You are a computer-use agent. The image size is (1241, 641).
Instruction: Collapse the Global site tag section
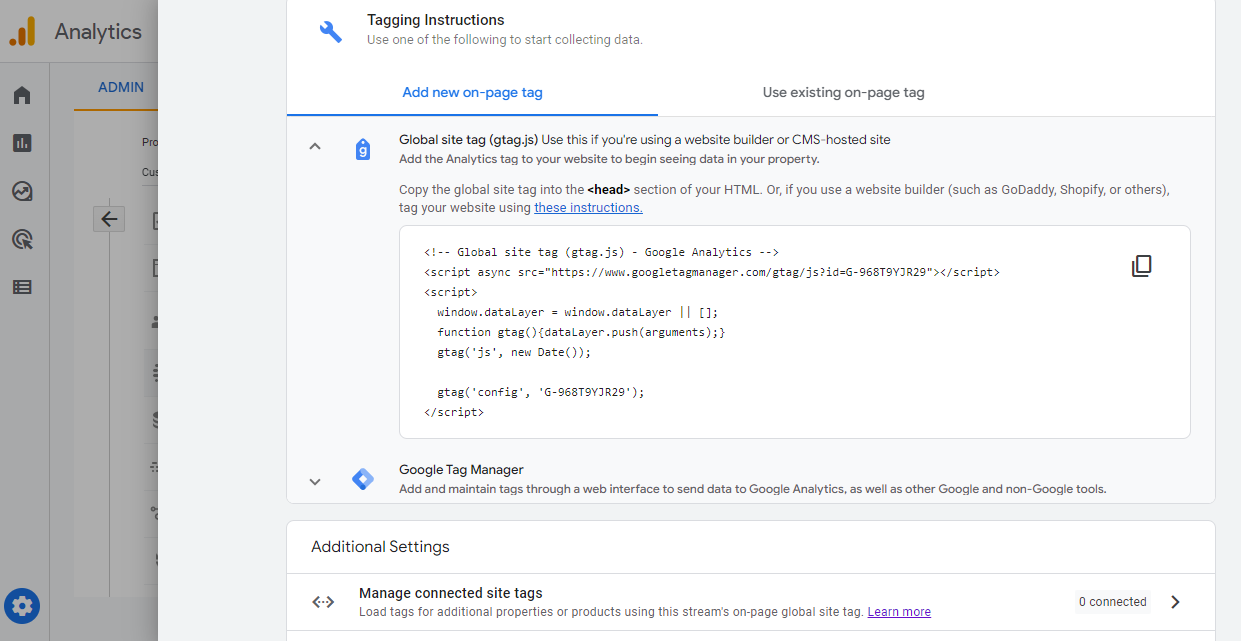click(315, 145)
